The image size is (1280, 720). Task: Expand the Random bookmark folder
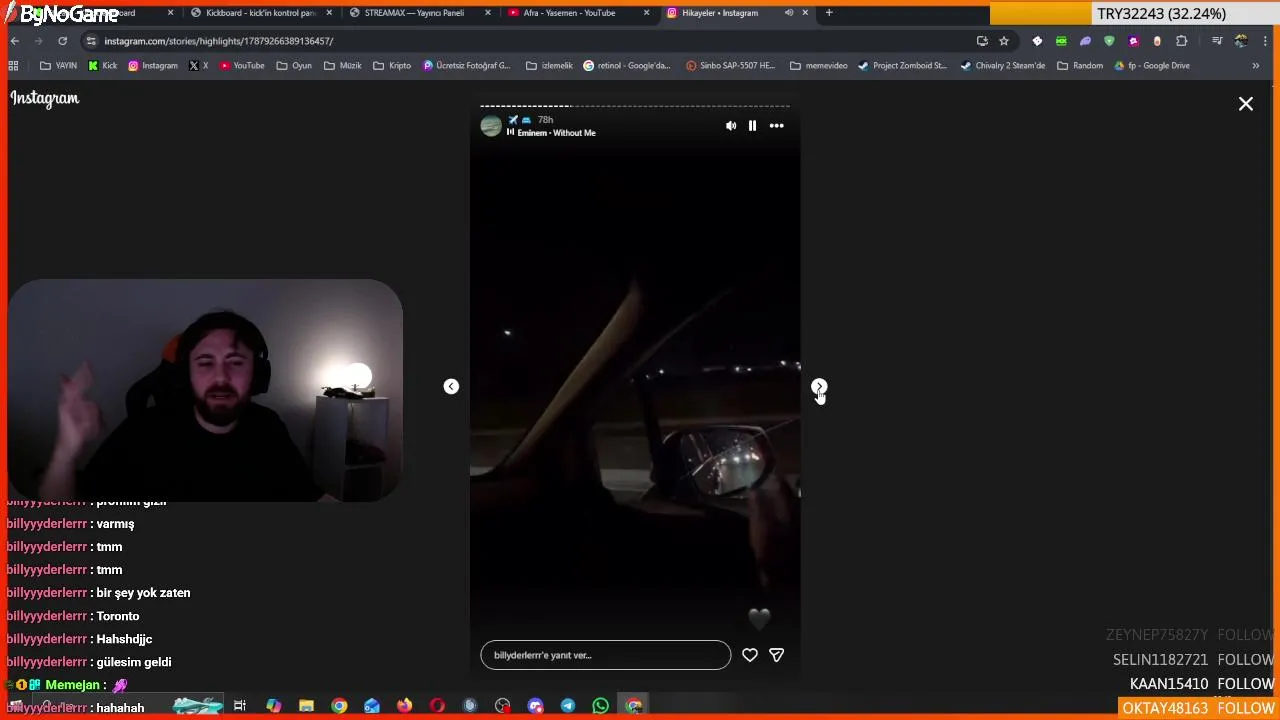tap(1080, 66)
